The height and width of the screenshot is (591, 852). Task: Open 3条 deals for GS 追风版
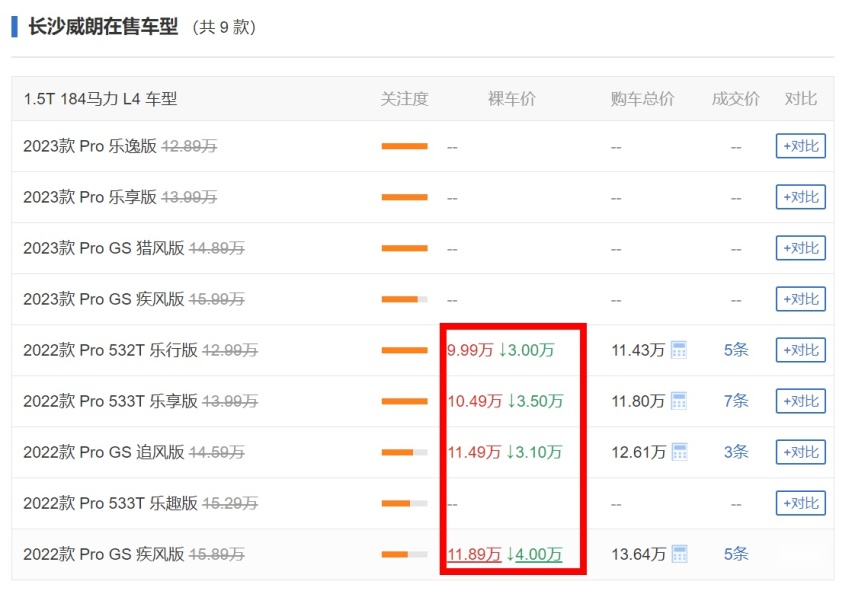736,452
